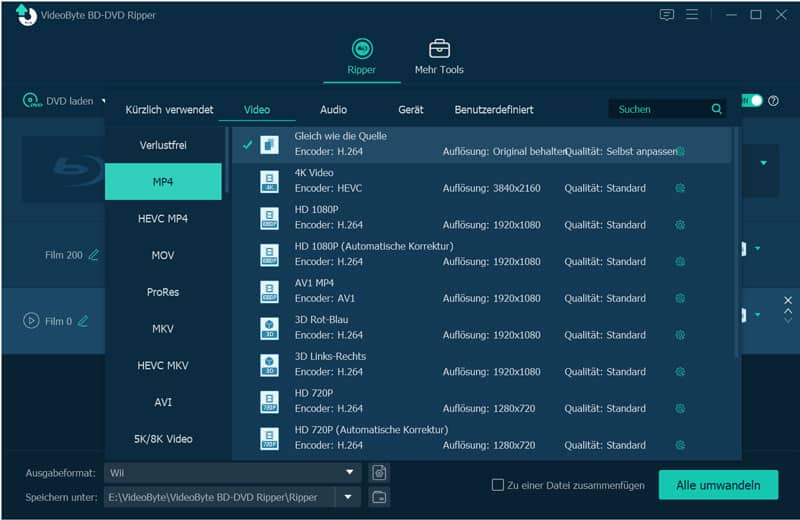The height and width of the screenshot is (520, 800).
Task: Expand the Speichern unter path dropdown
Action: (x=348, y=497)
